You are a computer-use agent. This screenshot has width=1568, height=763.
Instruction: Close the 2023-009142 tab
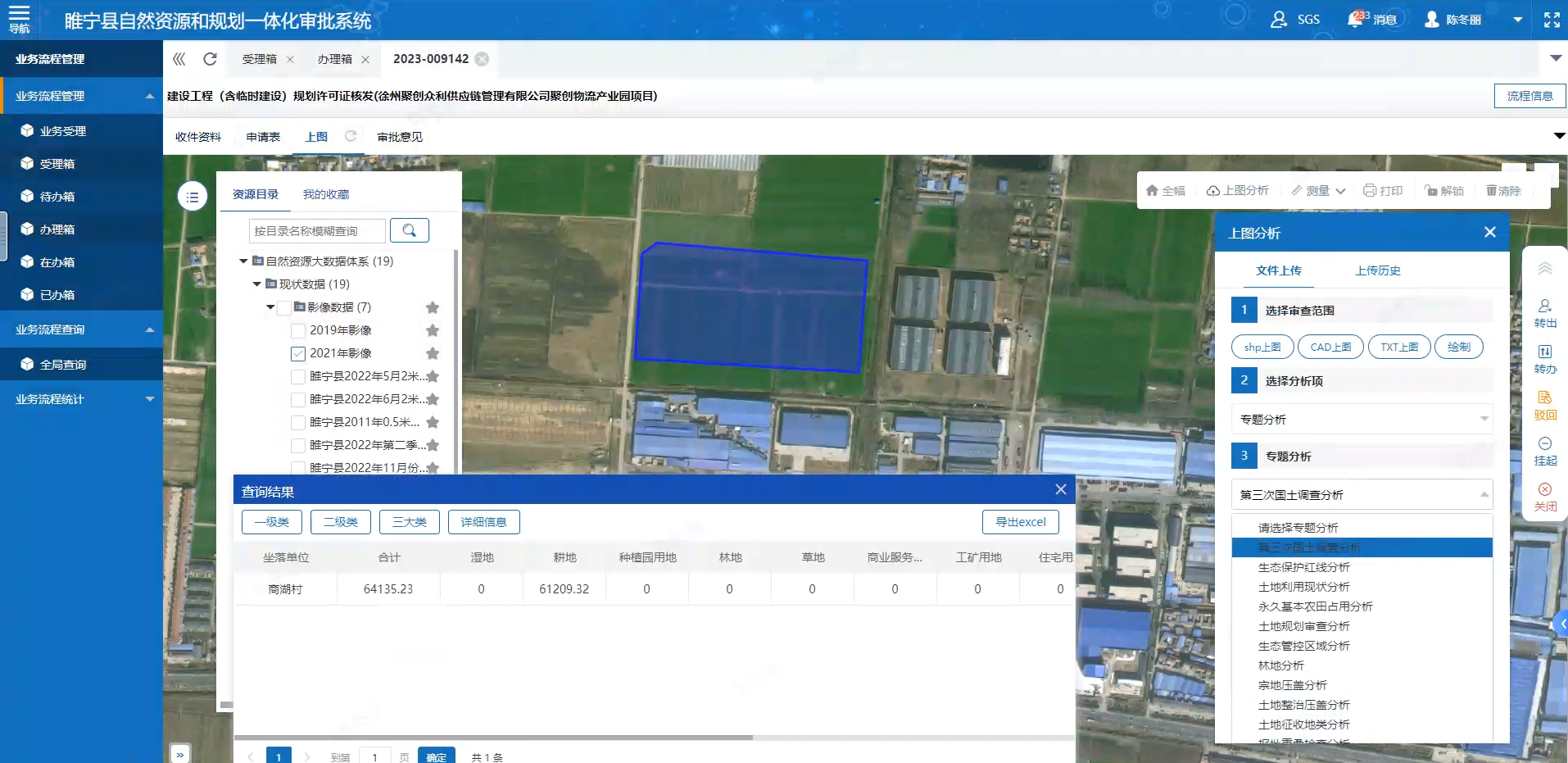[483, 59]
